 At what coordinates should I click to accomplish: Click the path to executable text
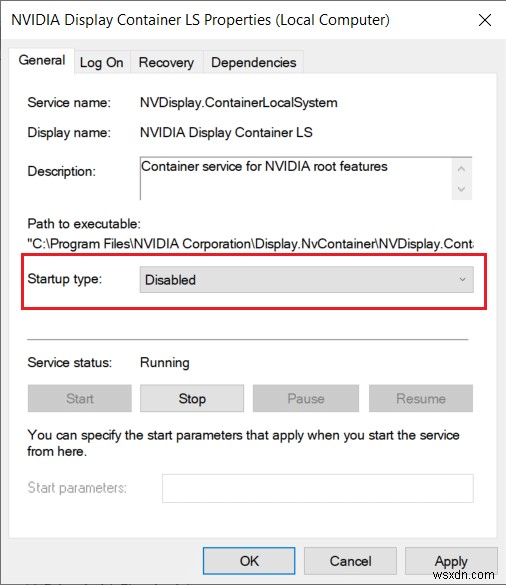point(250,244)
